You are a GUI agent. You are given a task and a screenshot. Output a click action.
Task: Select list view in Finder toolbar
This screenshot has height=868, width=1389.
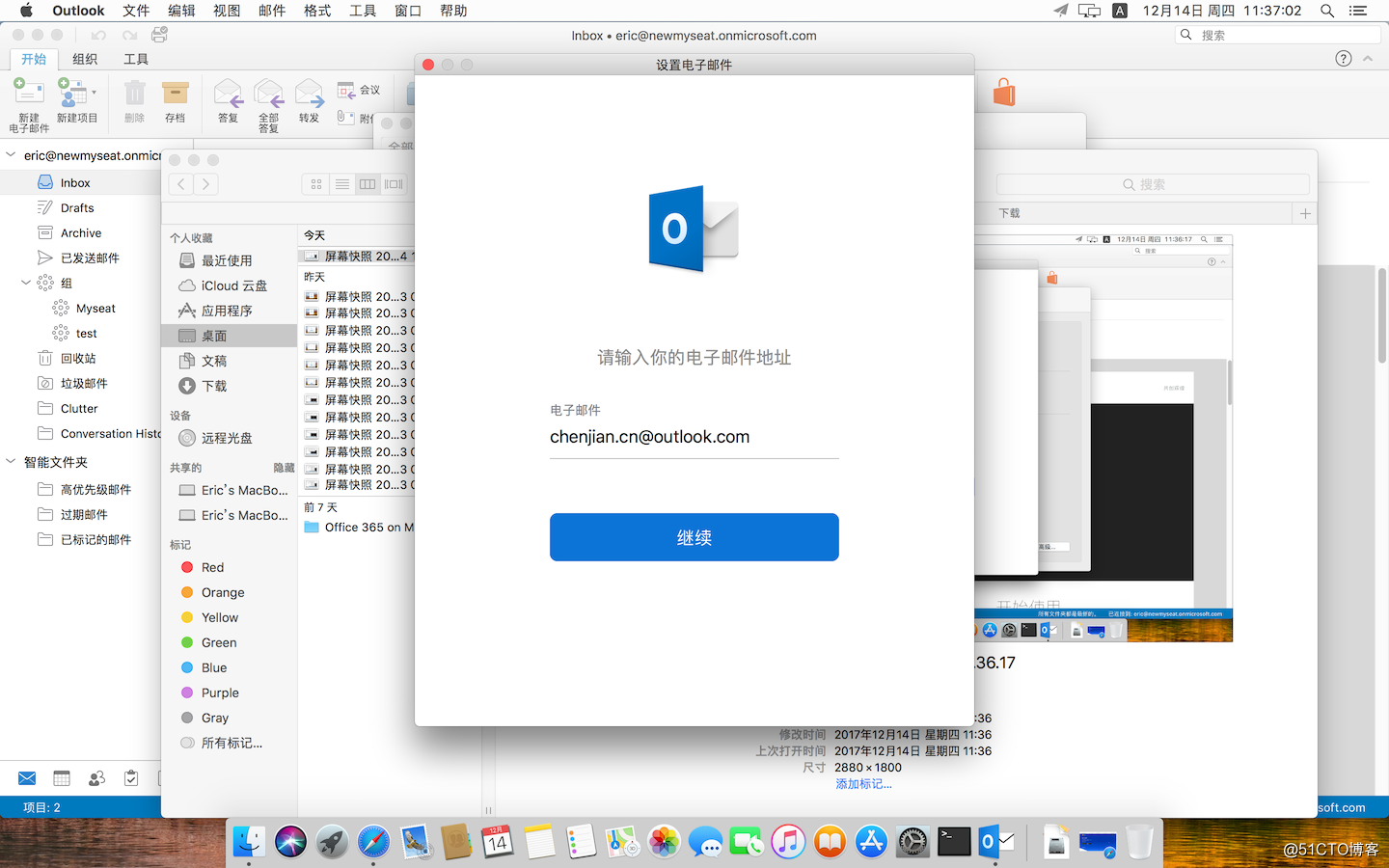(x=342, y=184)
